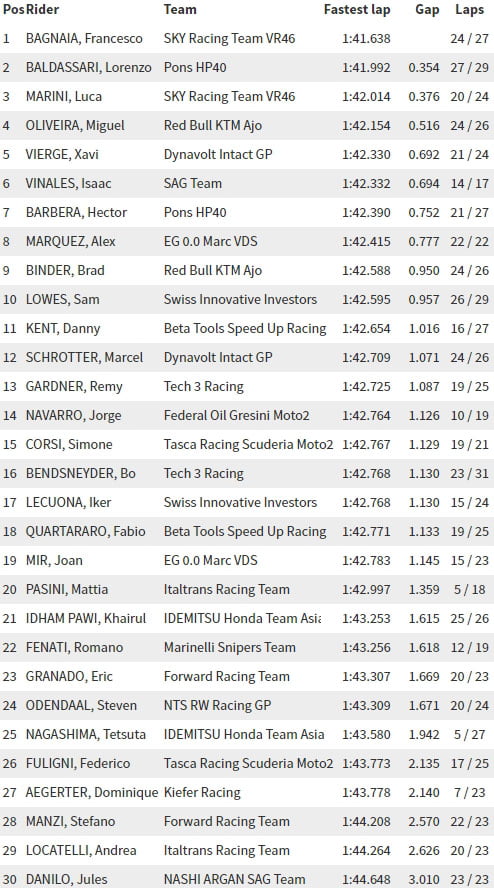Click fastest lap time 1:41.638
The height and width of the screenshot is (888, 494).
(366, 39)
